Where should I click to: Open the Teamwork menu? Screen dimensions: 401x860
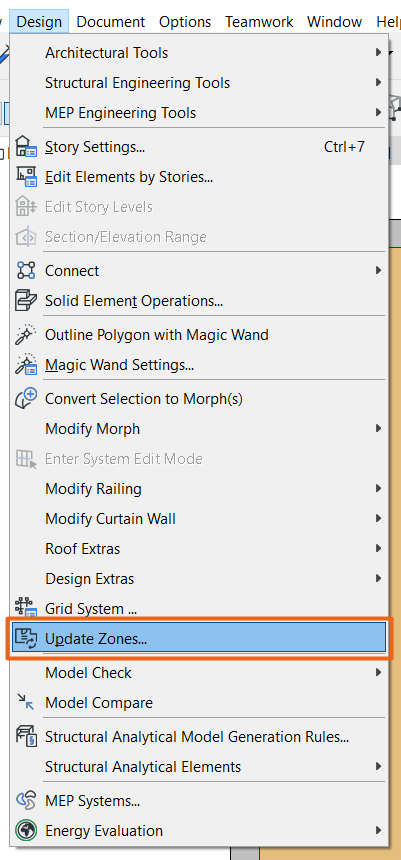click(259, 22)
